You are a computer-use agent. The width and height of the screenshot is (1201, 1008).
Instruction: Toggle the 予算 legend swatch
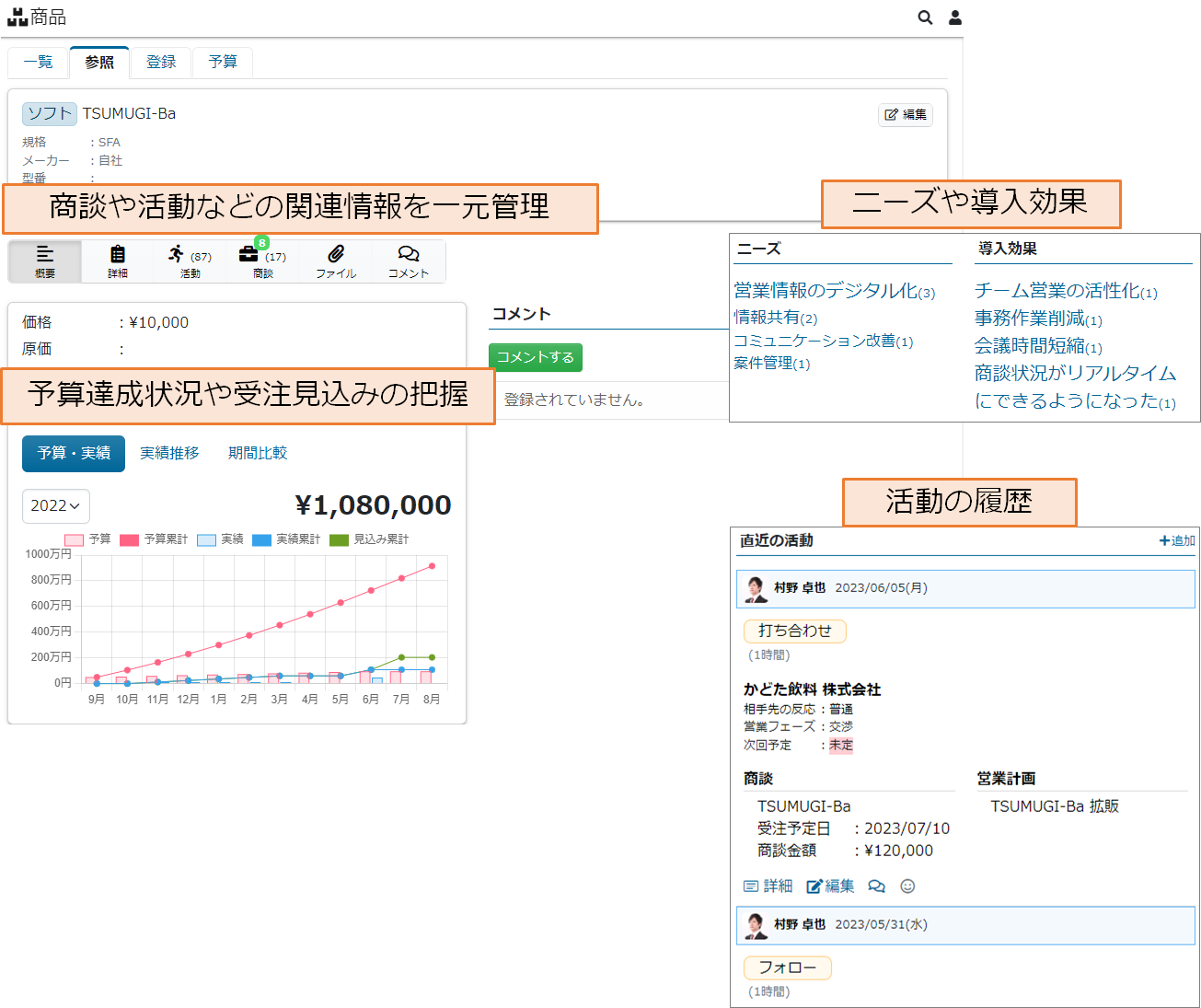click(74, 539)
